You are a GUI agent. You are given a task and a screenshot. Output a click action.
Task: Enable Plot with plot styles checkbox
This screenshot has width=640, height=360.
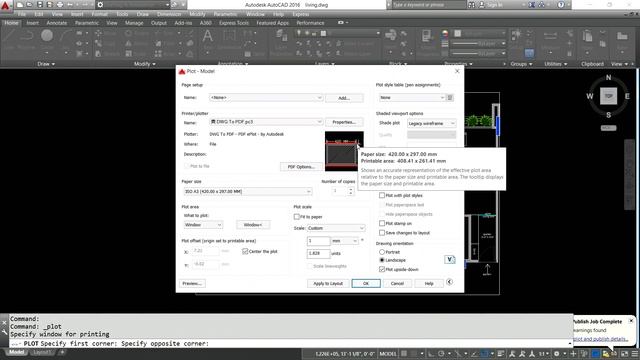(382, 196)
